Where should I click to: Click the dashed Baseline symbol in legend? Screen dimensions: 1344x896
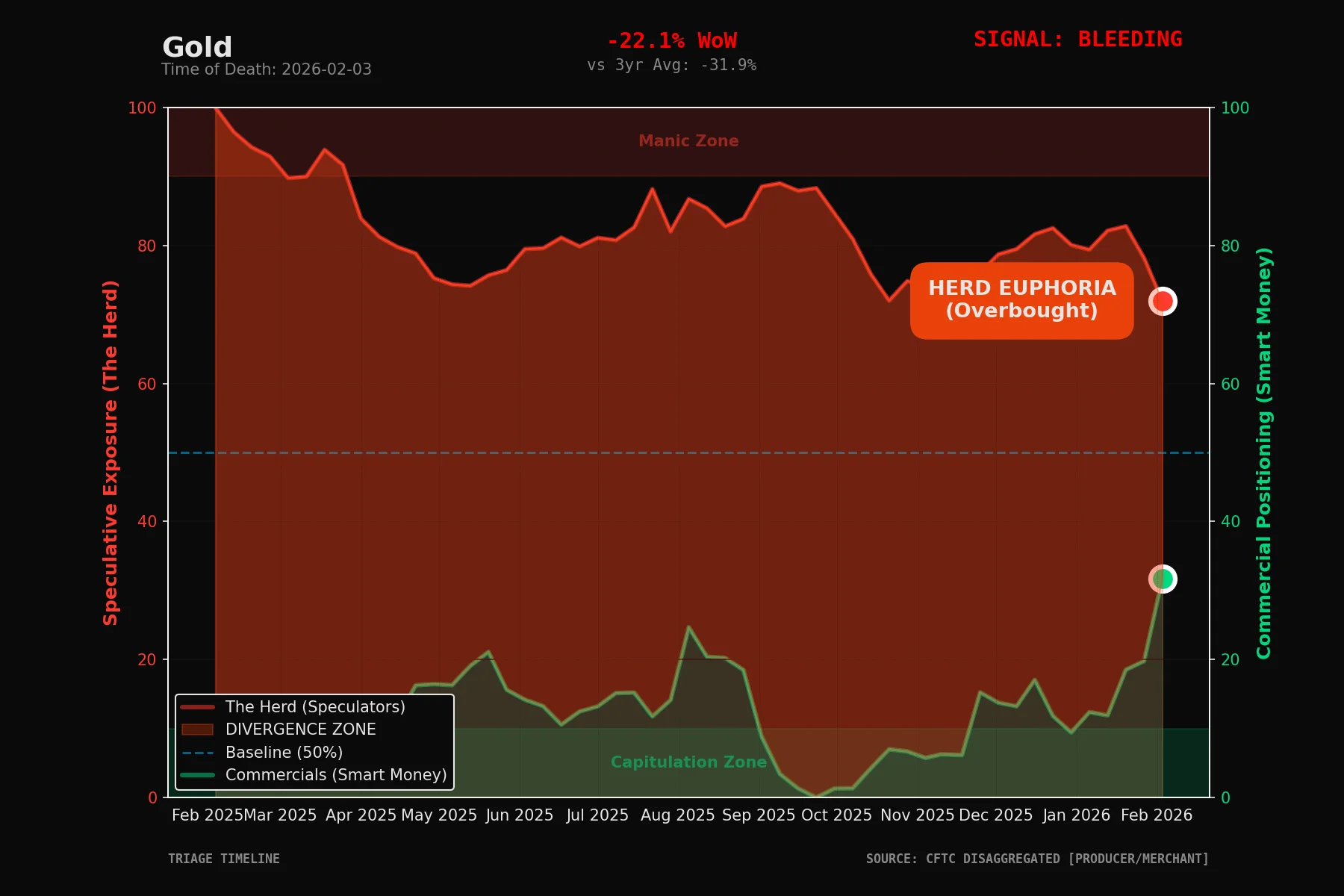[x=196, y=753]
